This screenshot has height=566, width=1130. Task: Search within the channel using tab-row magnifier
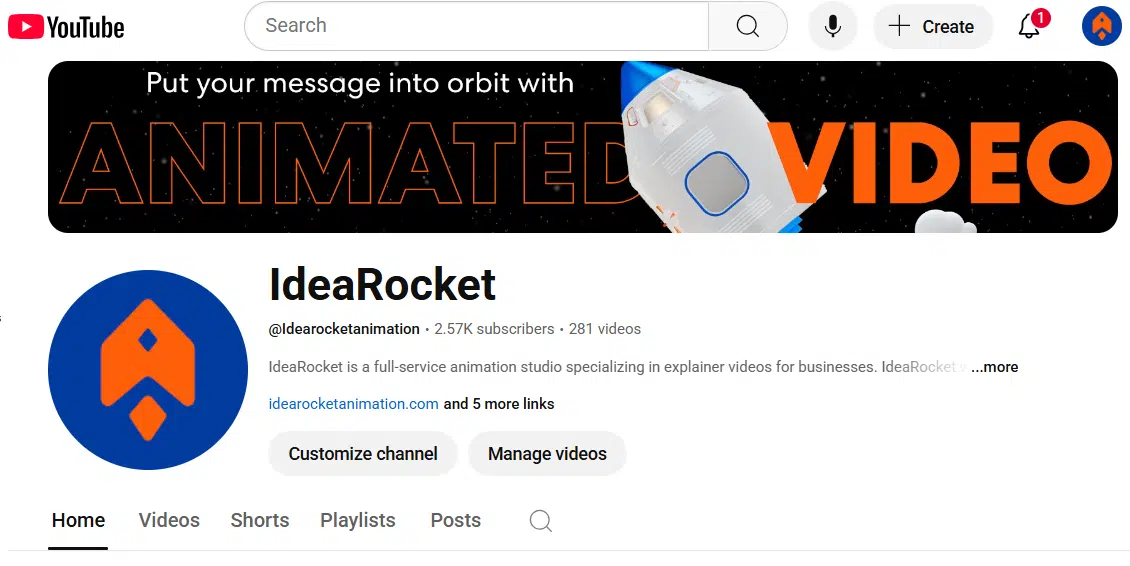[x=540, y=521]
